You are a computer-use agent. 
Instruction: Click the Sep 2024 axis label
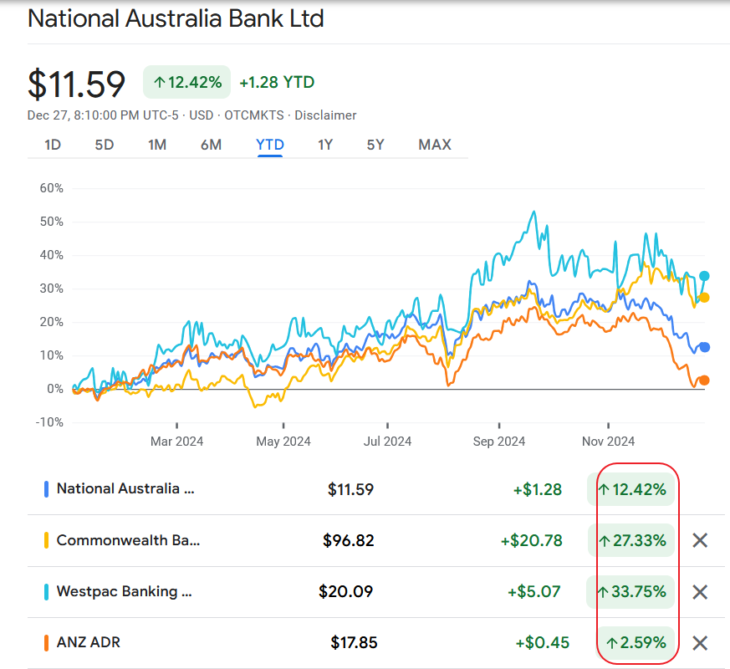coord(499,441)
